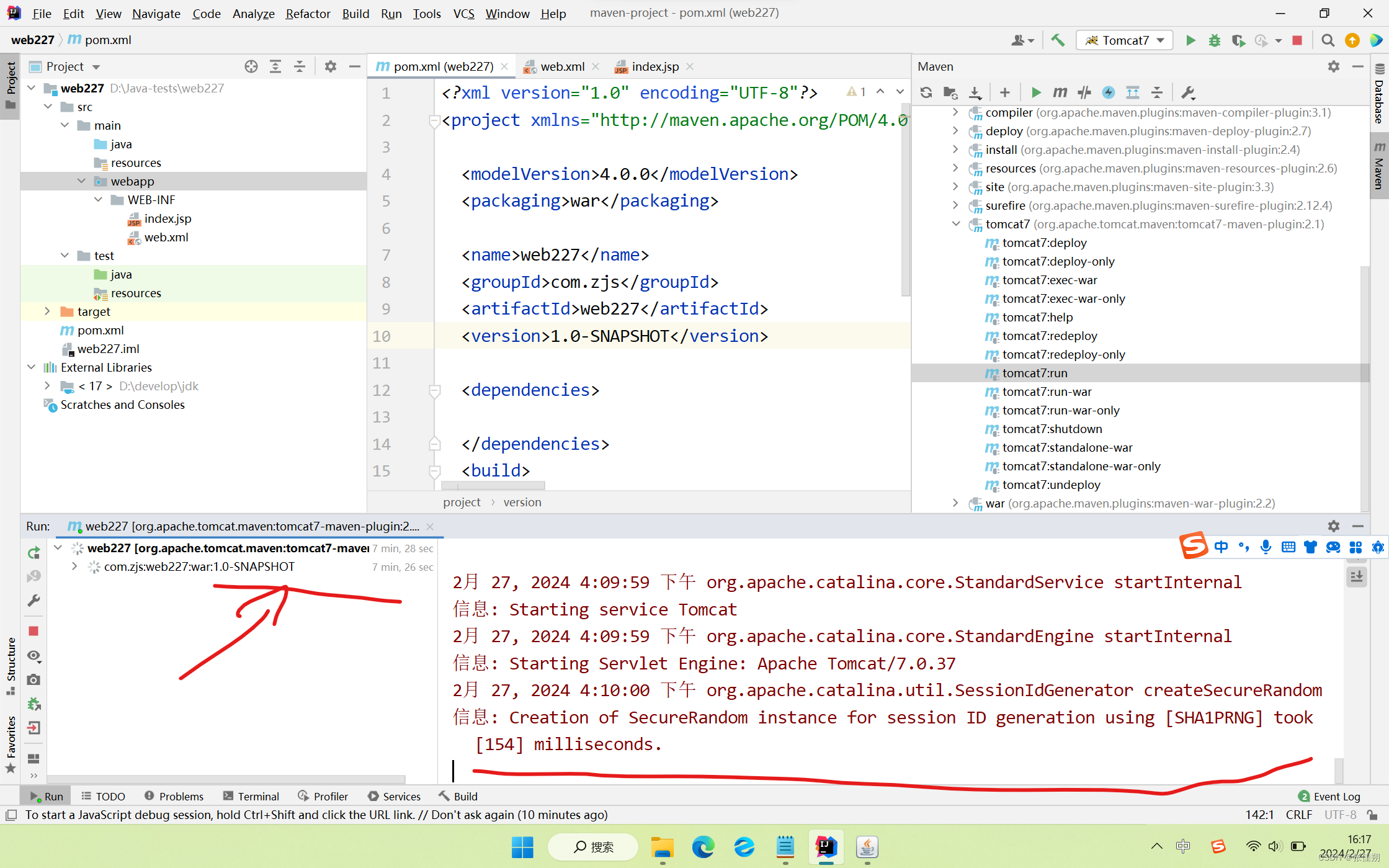Stop the running Tomcat server
This screenshot has width=1389, height=868.
click(x=1297, y=40)
